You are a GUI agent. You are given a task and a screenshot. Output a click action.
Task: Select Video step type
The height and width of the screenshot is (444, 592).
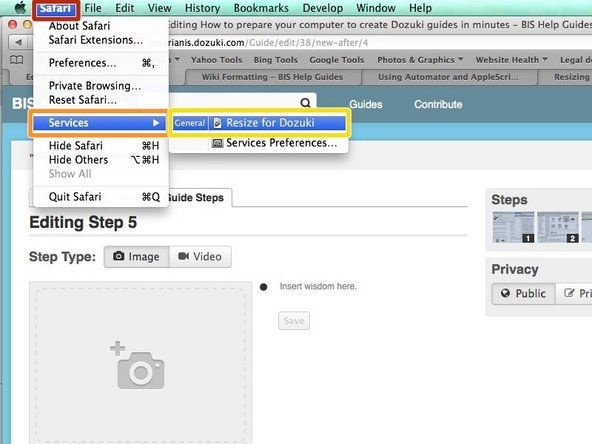tap(200, 257)
